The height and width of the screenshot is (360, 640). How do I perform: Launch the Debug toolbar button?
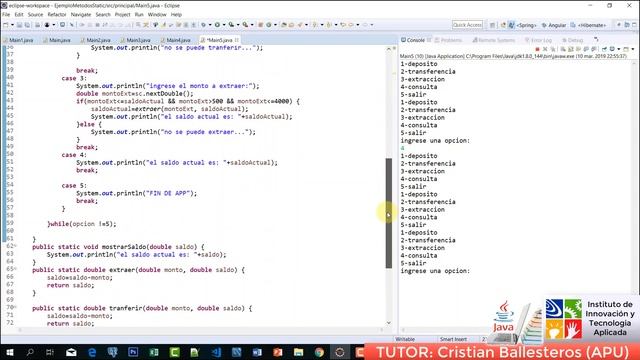[204, 25]
